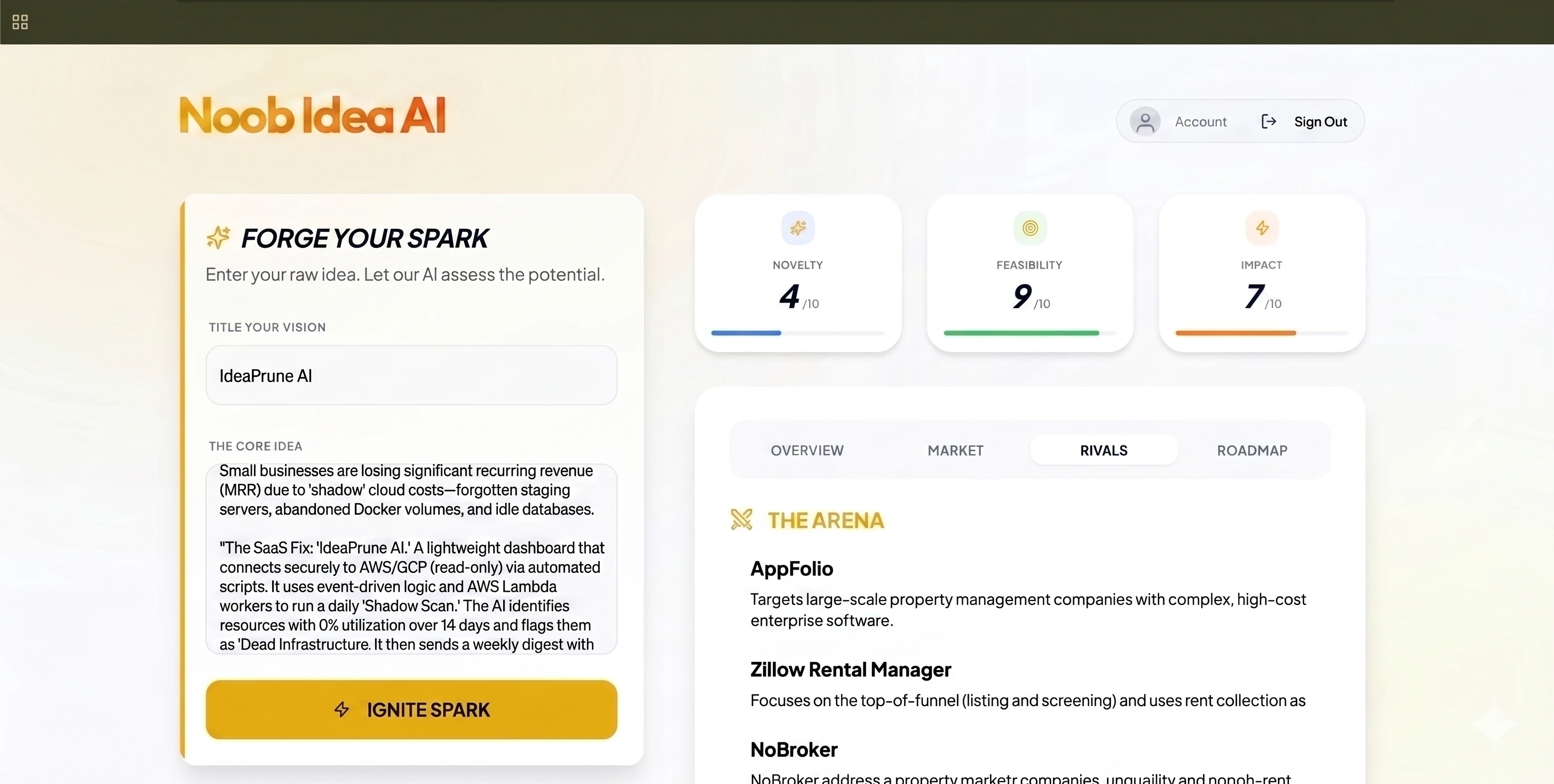Open the grid apps icon at top left

click(20, 22)
